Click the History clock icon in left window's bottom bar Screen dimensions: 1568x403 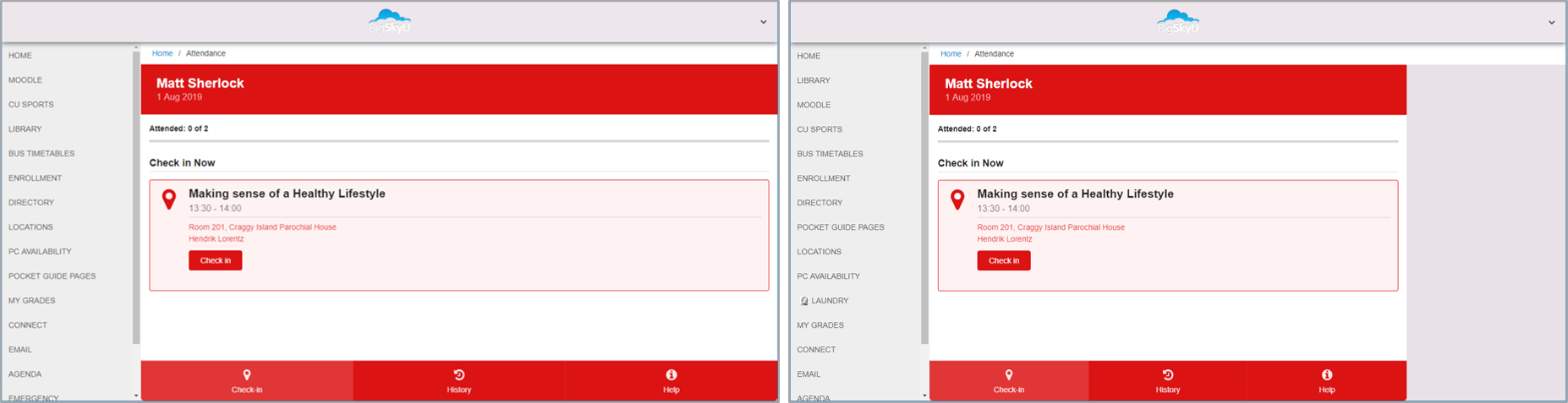tap(459, 374)
